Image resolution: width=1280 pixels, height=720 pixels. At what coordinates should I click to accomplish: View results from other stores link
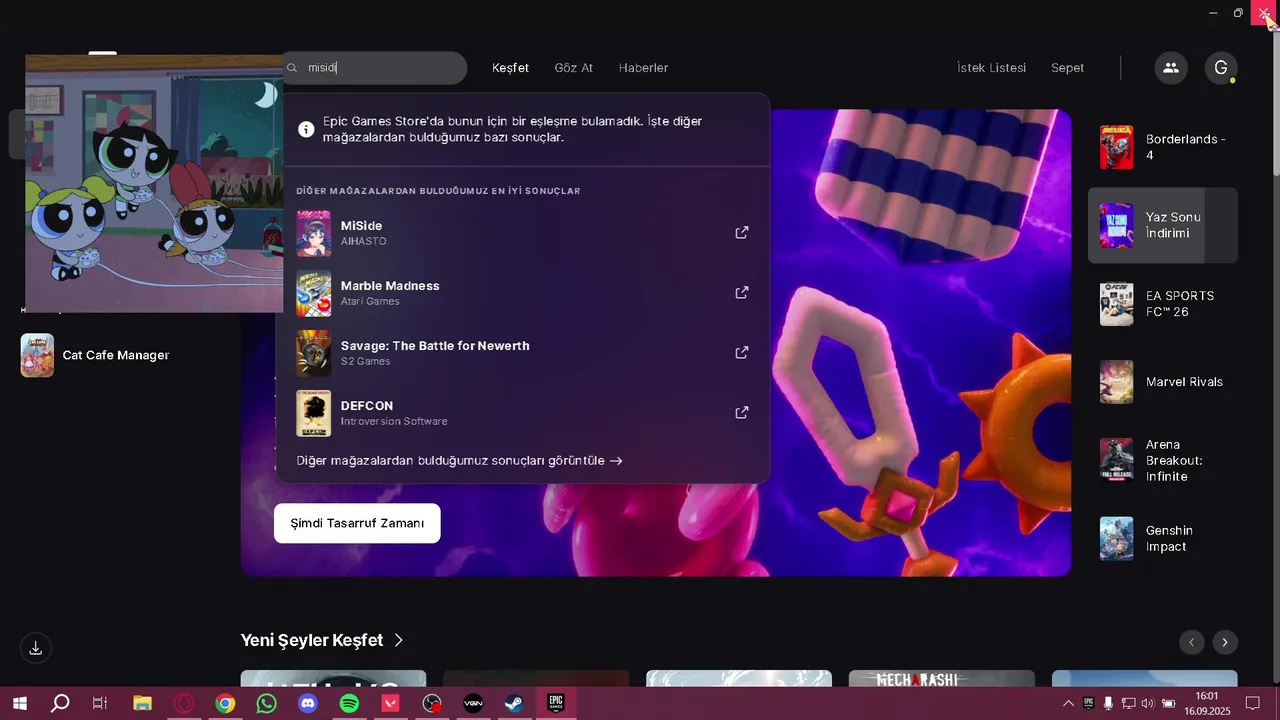(x=460, y=461)
